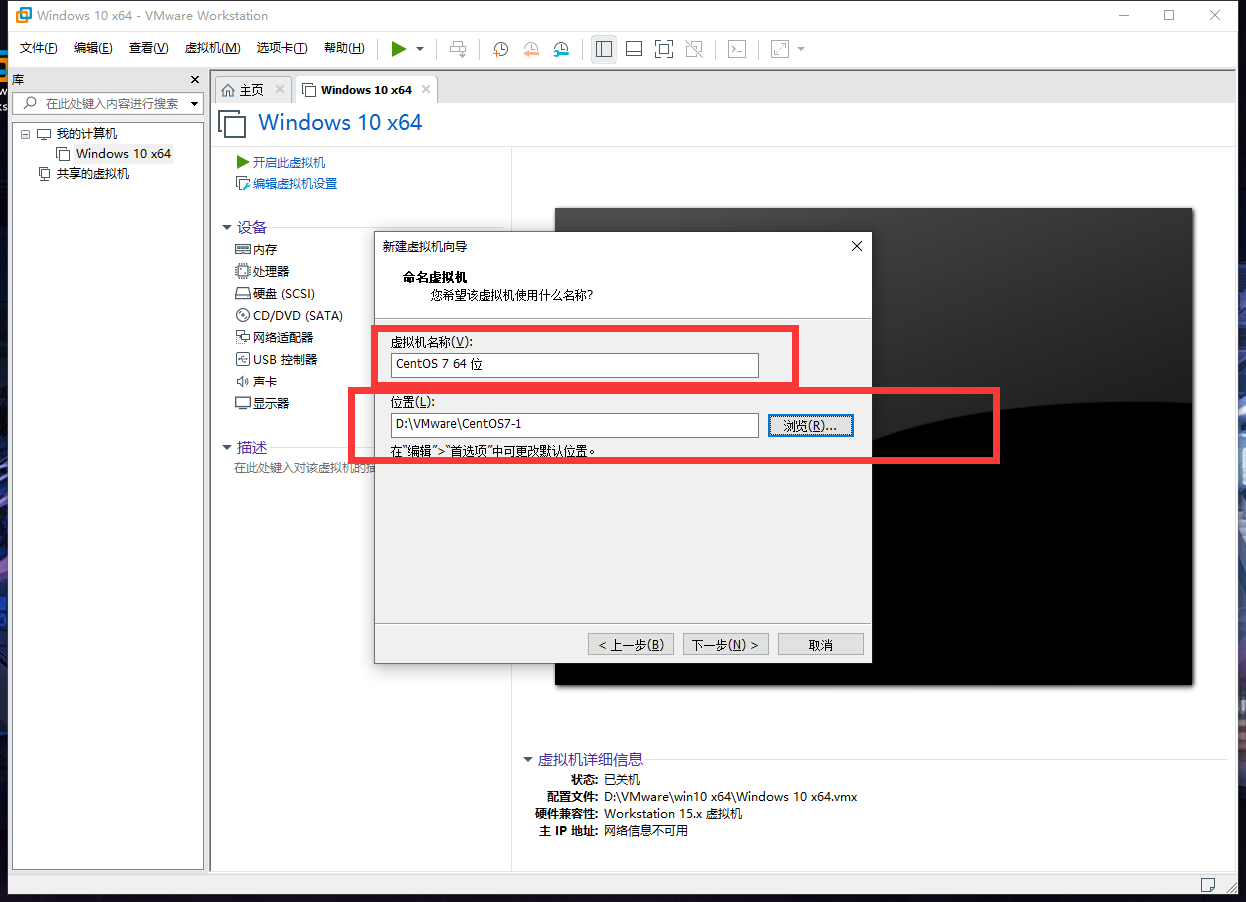Collapse the 虚拟机详细信息 section
The image size is (1246, 902).
click(528, 760)
